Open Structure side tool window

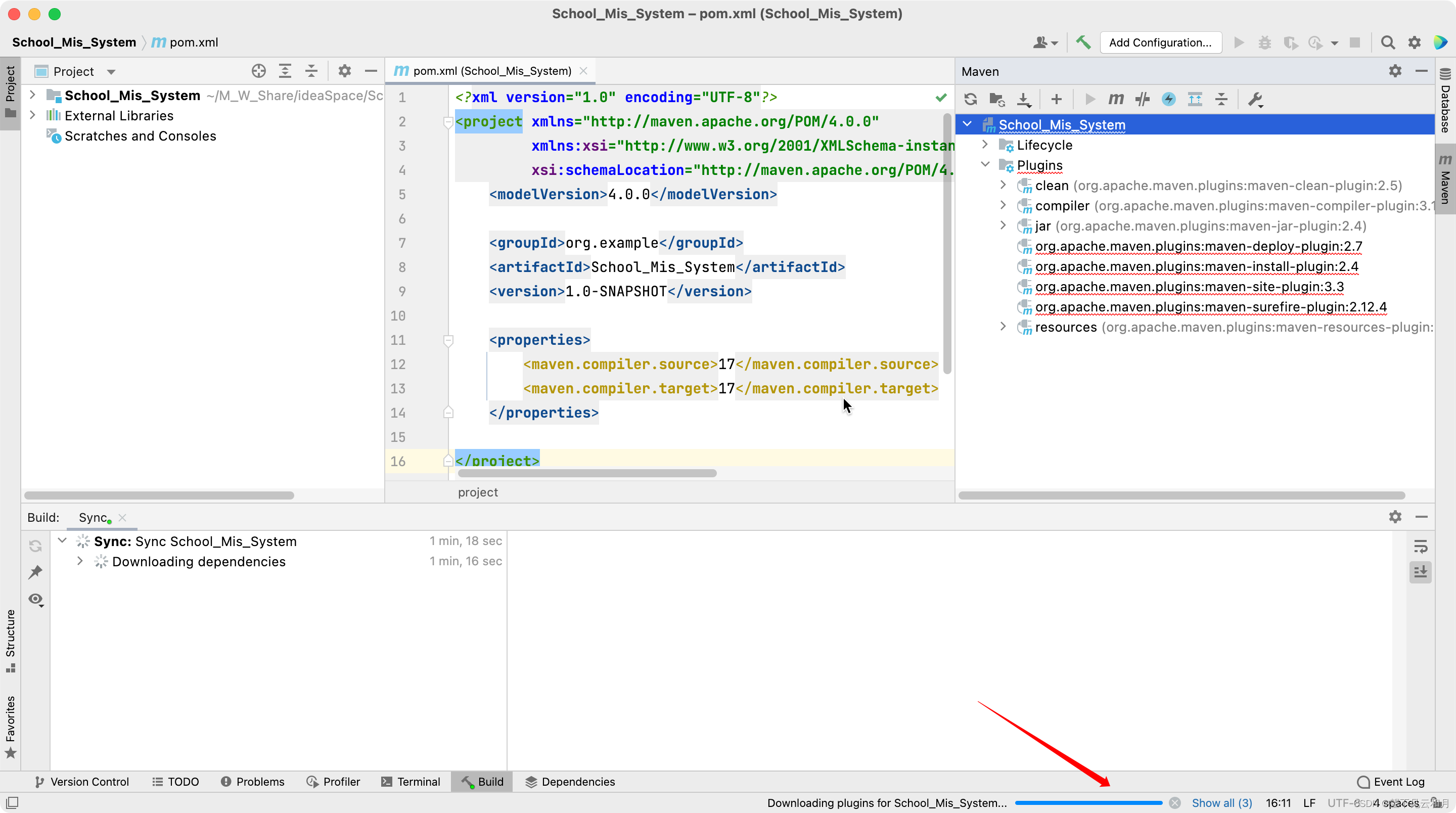tap(10, 642)
